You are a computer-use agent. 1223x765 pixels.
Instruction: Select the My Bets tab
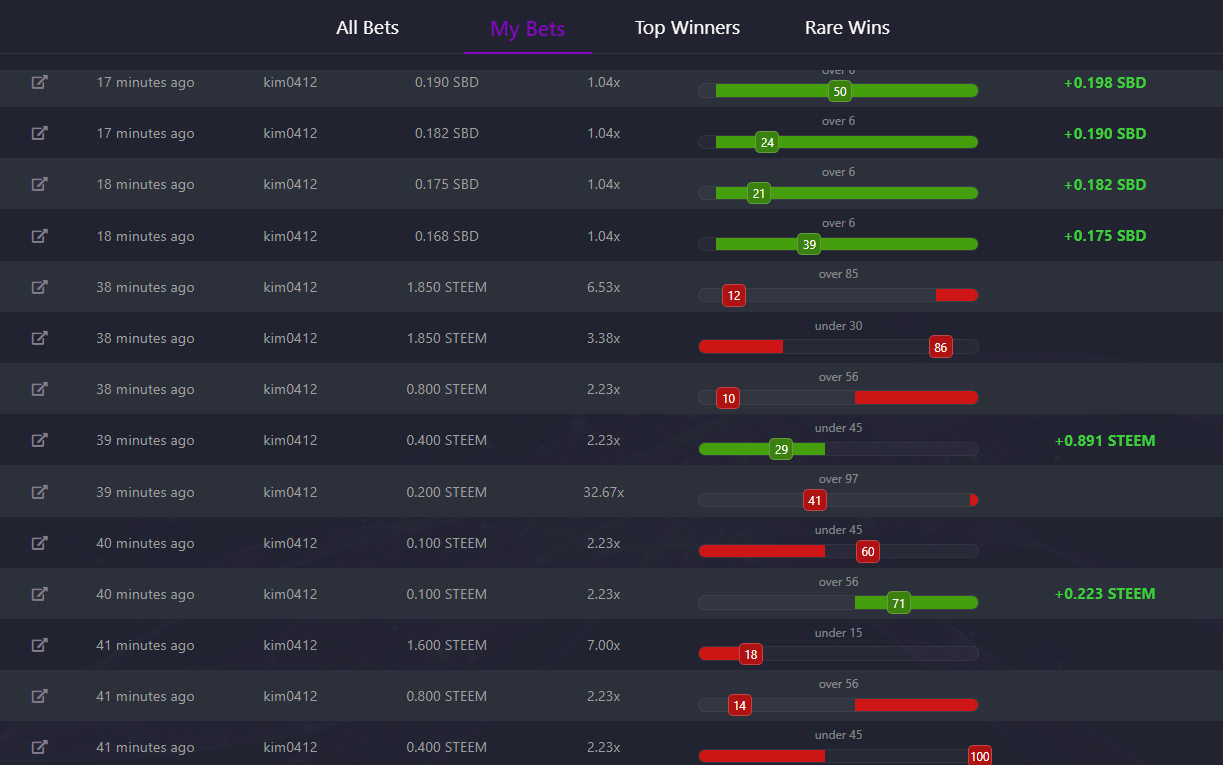(528, 29)
